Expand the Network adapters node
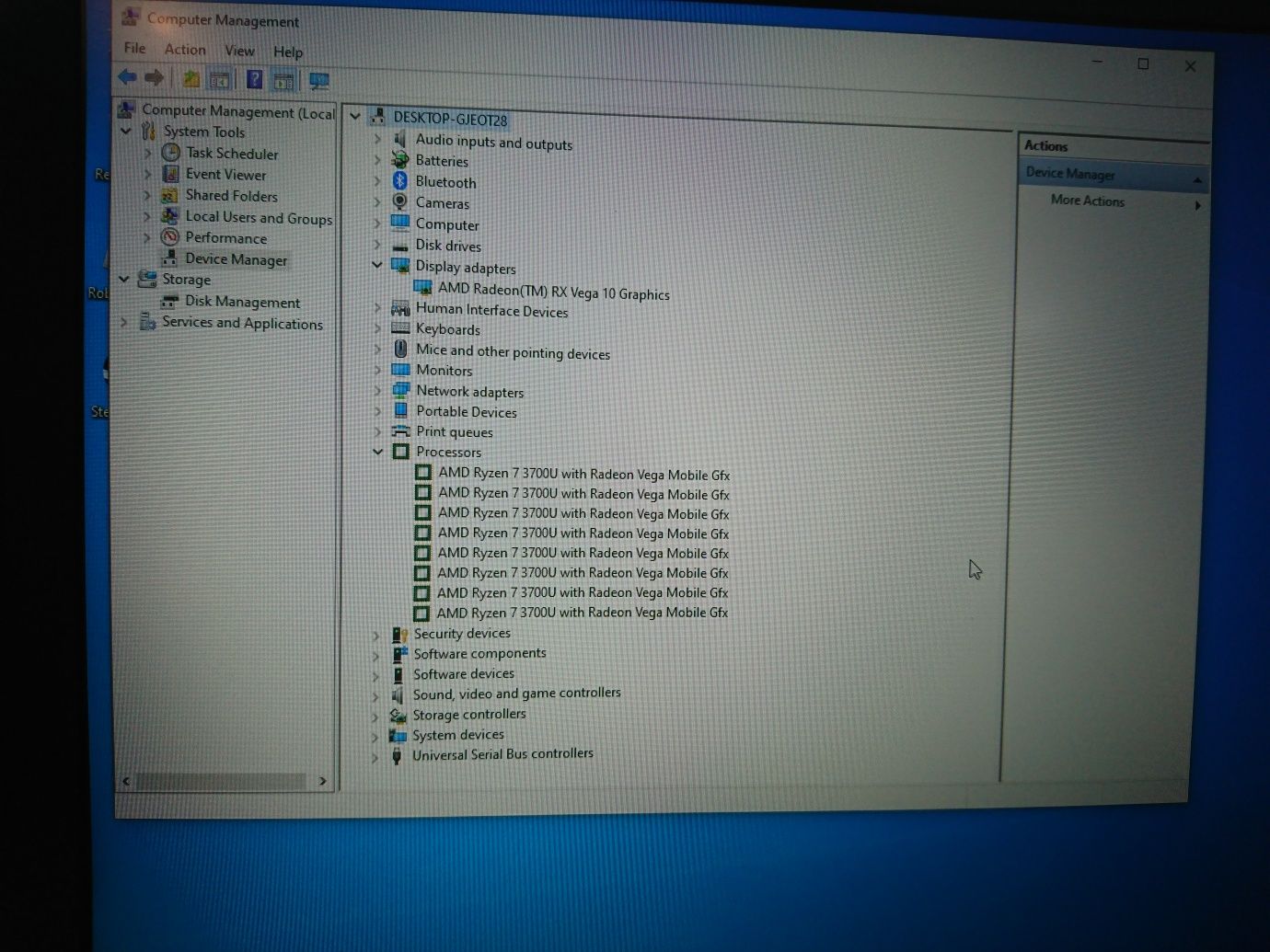Screen dimensions: 1270x952 click(x=377, y=390)
